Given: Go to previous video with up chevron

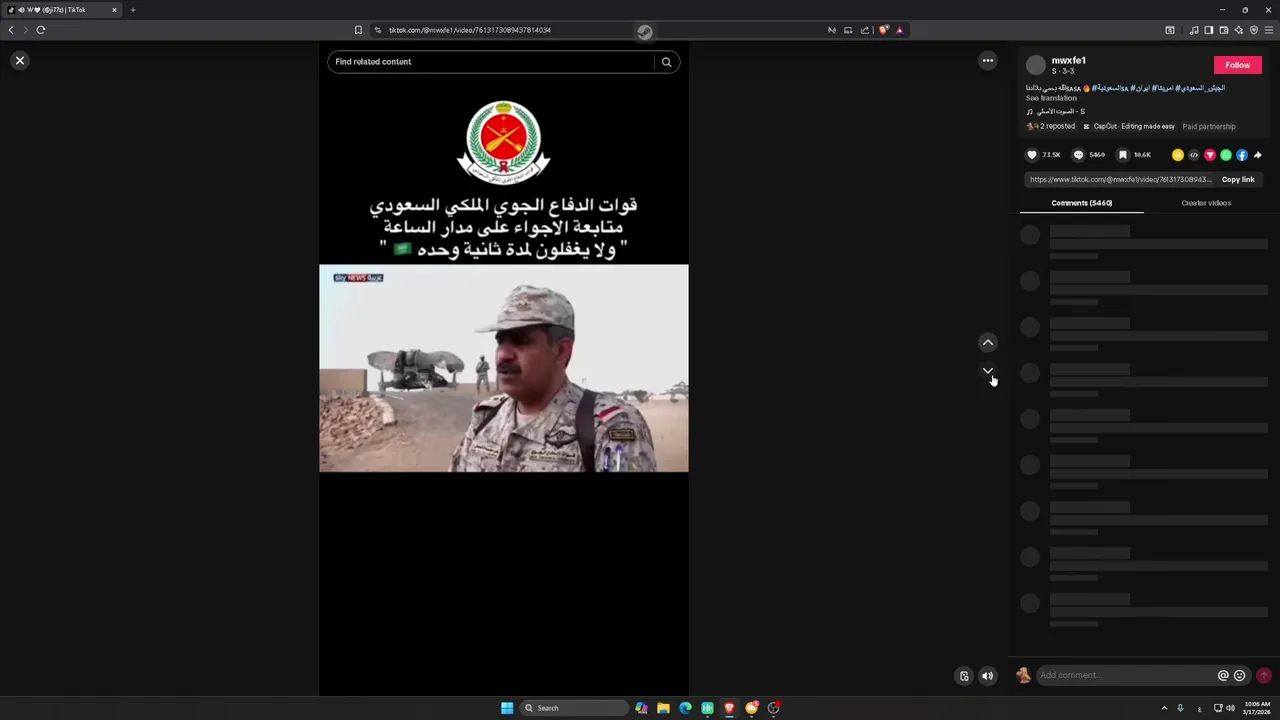Looking at the screenshot, I should [x=988, y=342].
